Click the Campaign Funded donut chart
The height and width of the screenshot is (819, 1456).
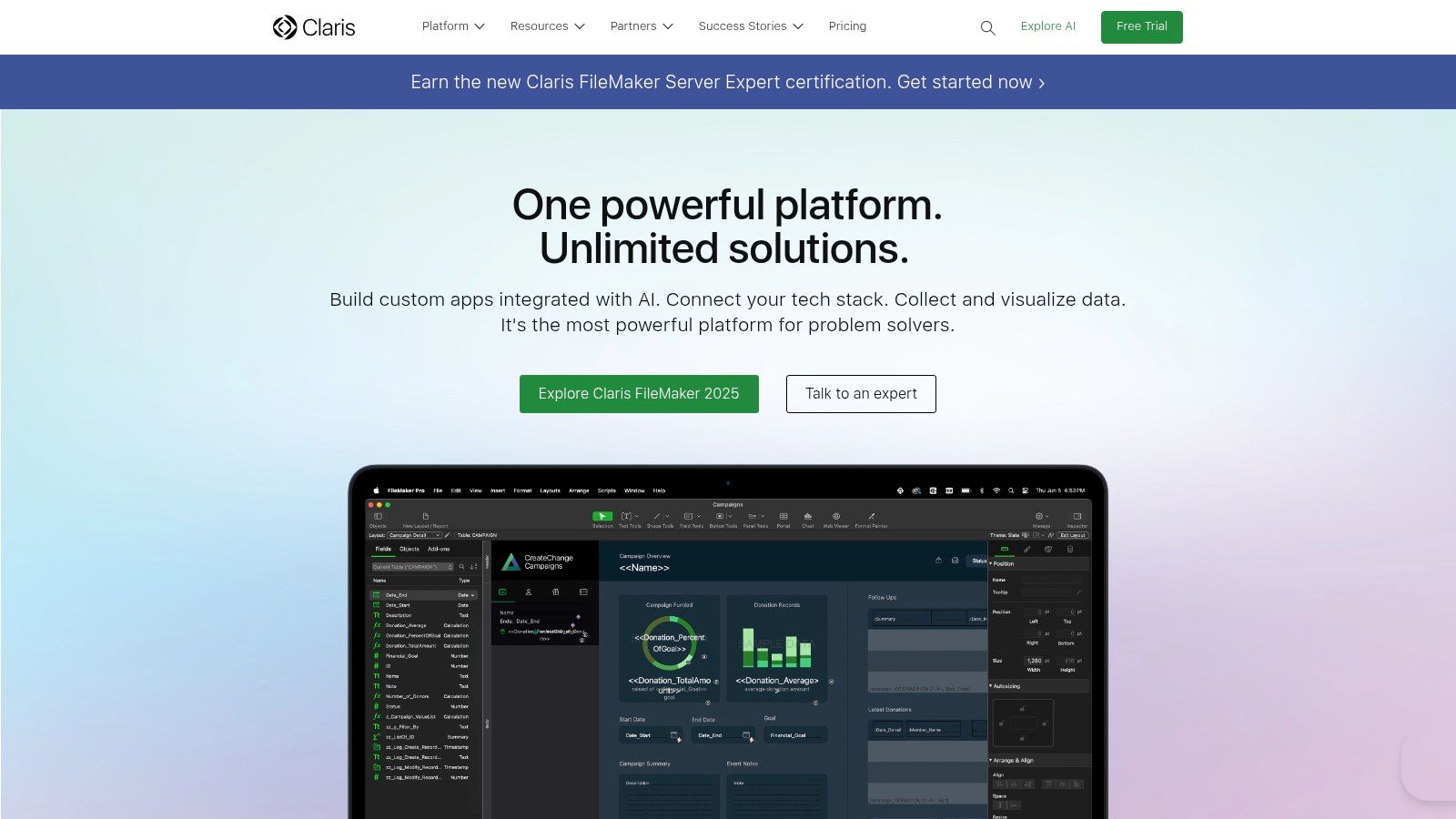669,642
